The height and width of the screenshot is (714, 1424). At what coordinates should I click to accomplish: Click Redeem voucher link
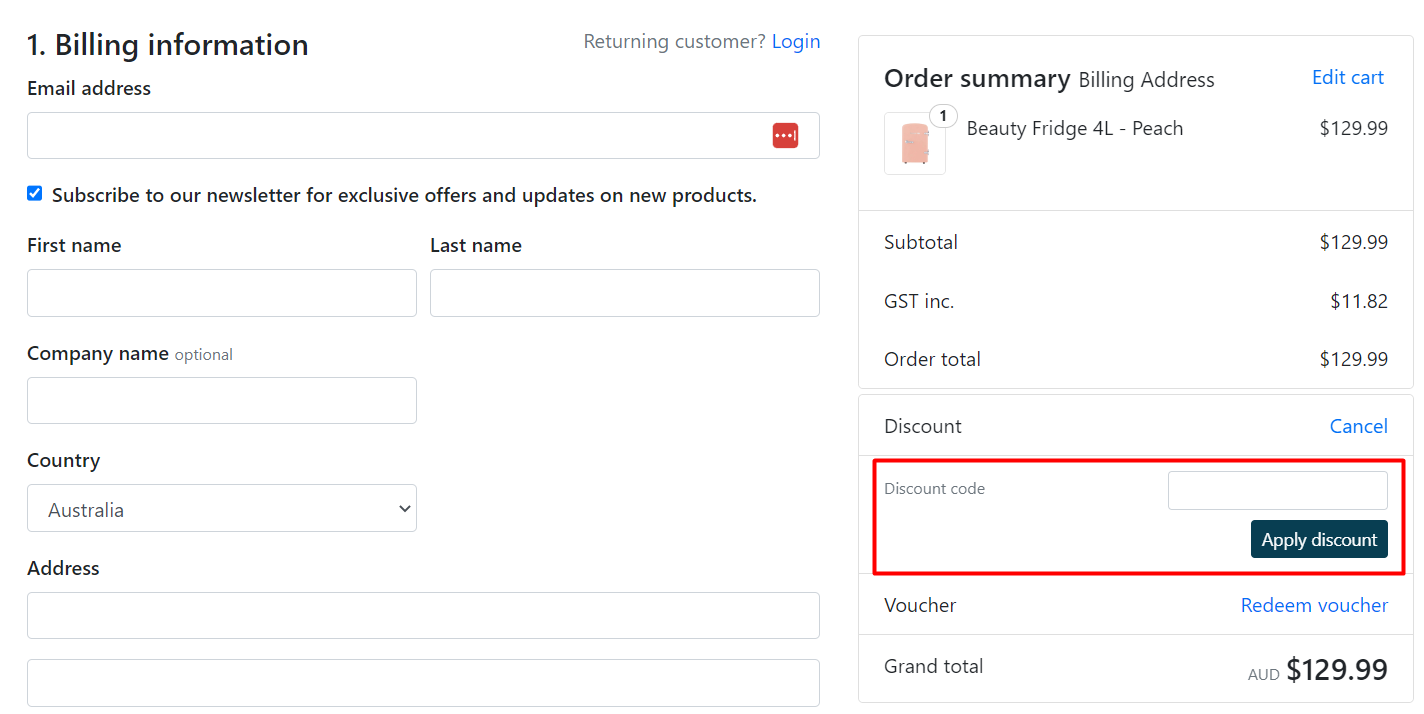point(1314,605)
